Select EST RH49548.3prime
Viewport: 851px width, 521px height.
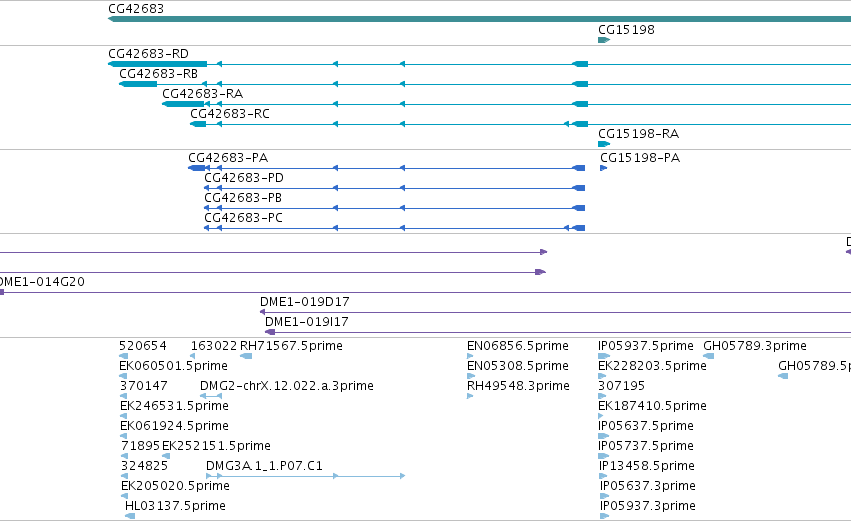(518, 386)
